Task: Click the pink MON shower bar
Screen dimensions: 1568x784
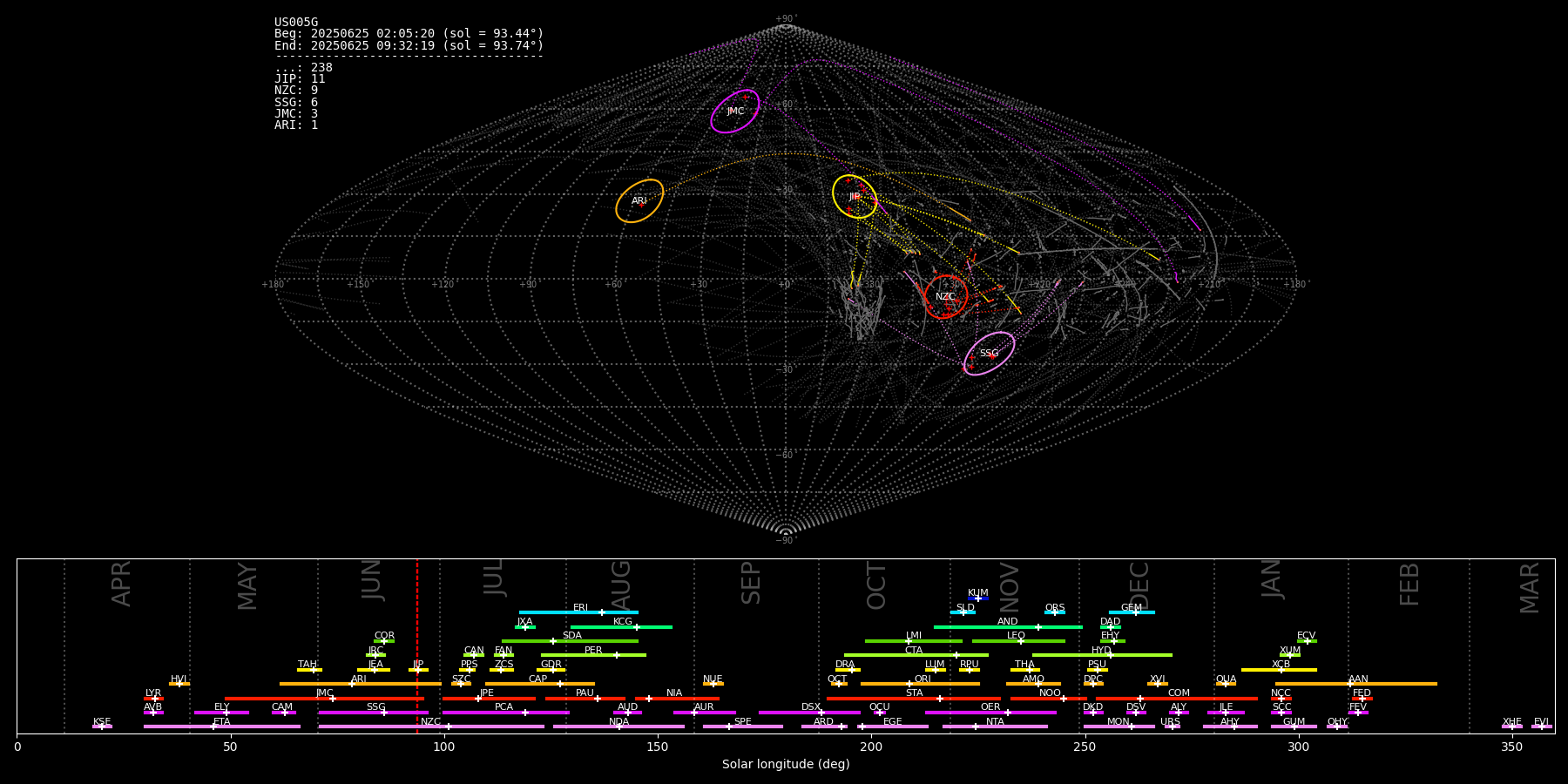Action: 1119,727
